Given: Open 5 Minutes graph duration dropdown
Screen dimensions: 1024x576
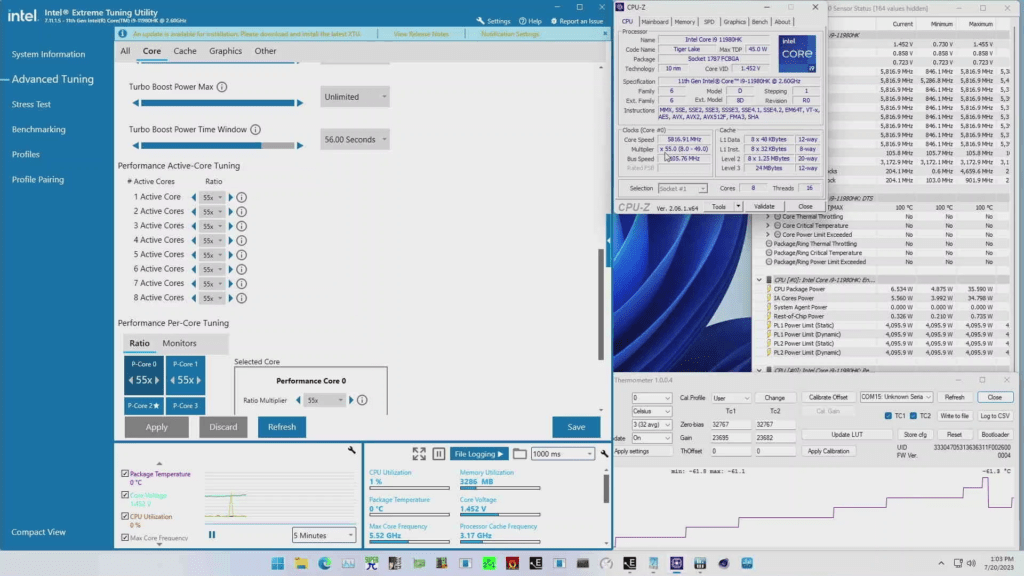Looking at the screenshot, I should click(324, 536).
